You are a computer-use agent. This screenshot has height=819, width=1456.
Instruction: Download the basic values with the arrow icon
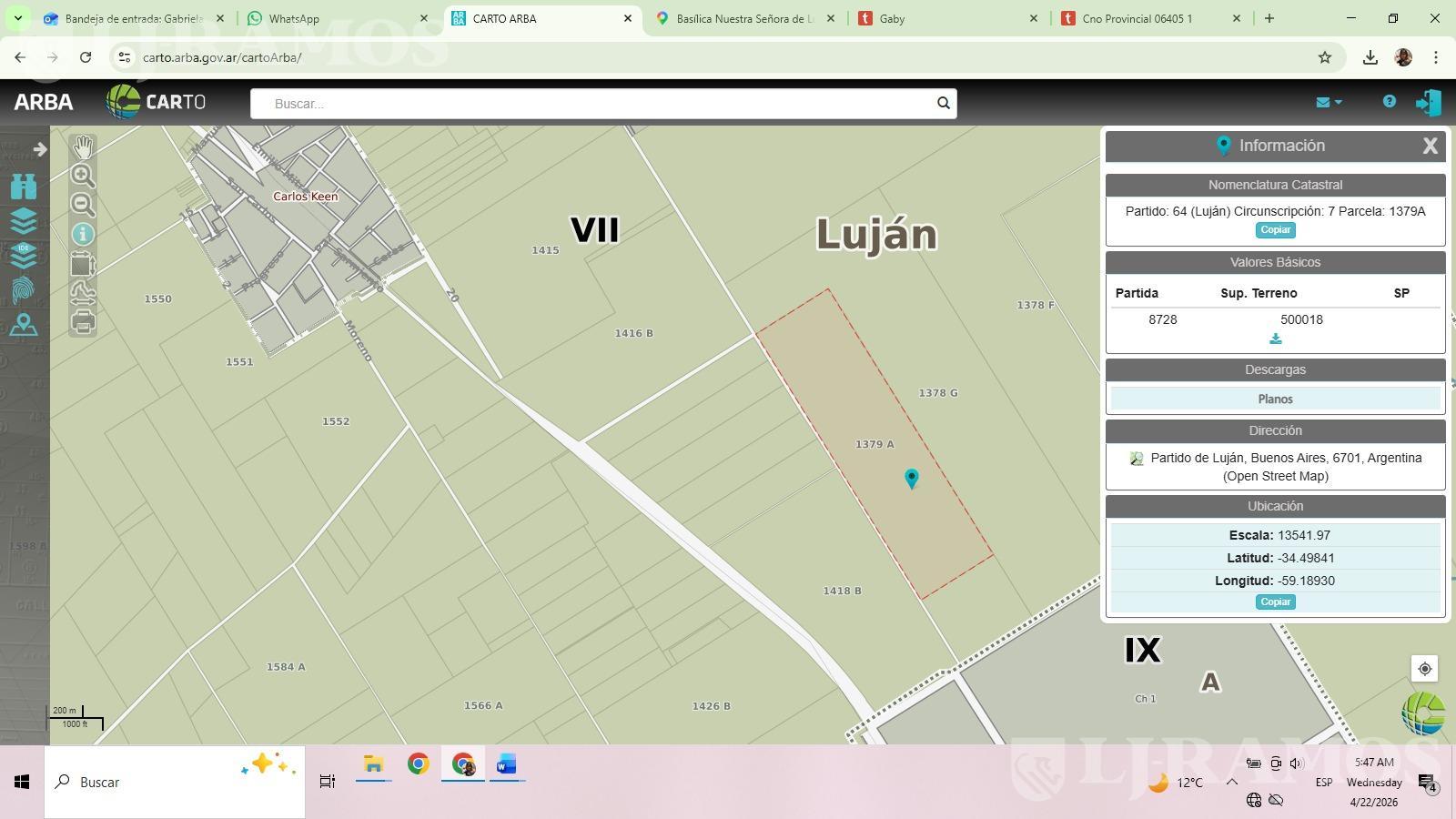pyautogui.click(x=1276, y=339)
